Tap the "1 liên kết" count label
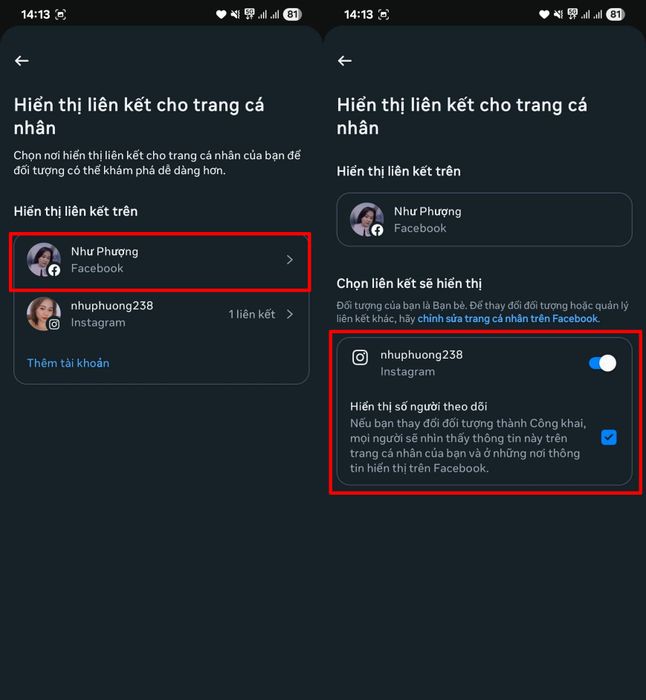This screenshot has height=700, width=646. [251, 314]
